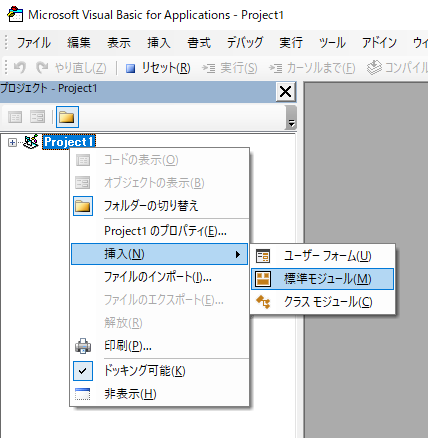Click the printer icon beside 印刷(P)
The width and height of the screenshot is (428, 438).
coord(83,346)
